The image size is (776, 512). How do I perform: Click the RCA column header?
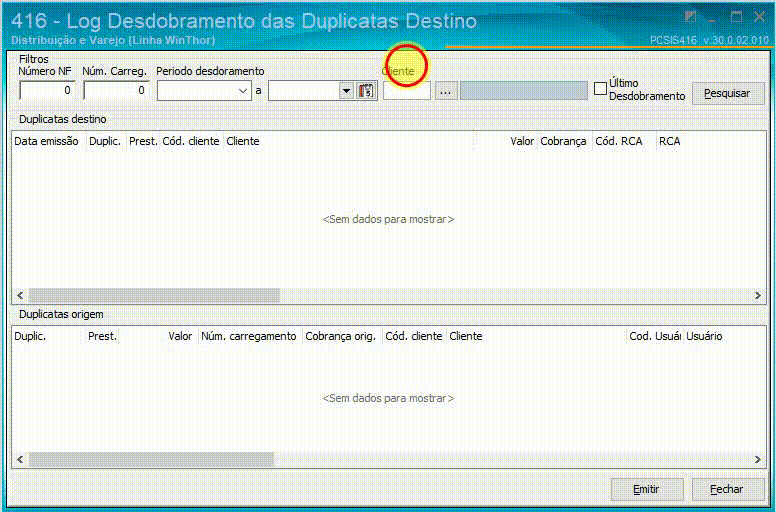[711, 141]
